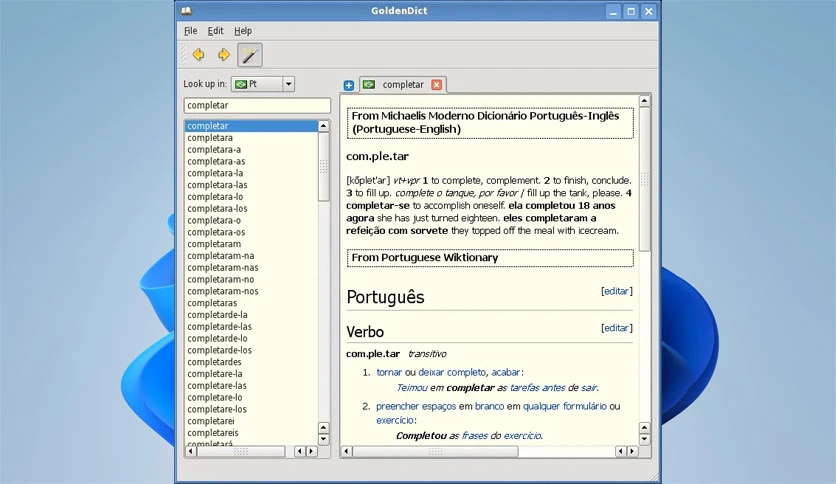Select 'completarde-los' in the word list
The image size is (836, 484).
pos(251,350)
